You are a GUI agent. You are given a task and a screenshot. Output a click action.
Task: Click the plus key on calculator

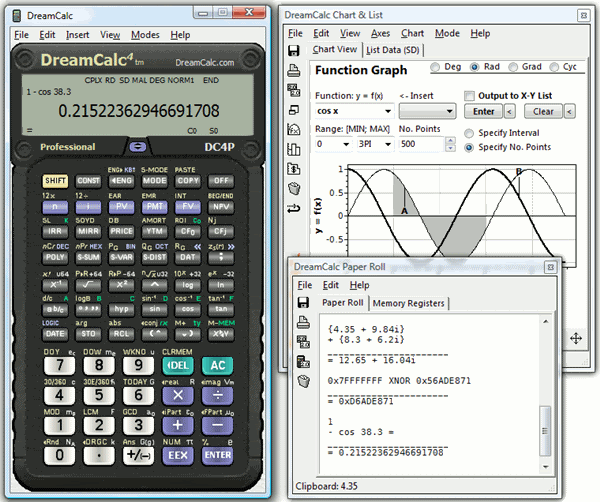click(178, 425)
